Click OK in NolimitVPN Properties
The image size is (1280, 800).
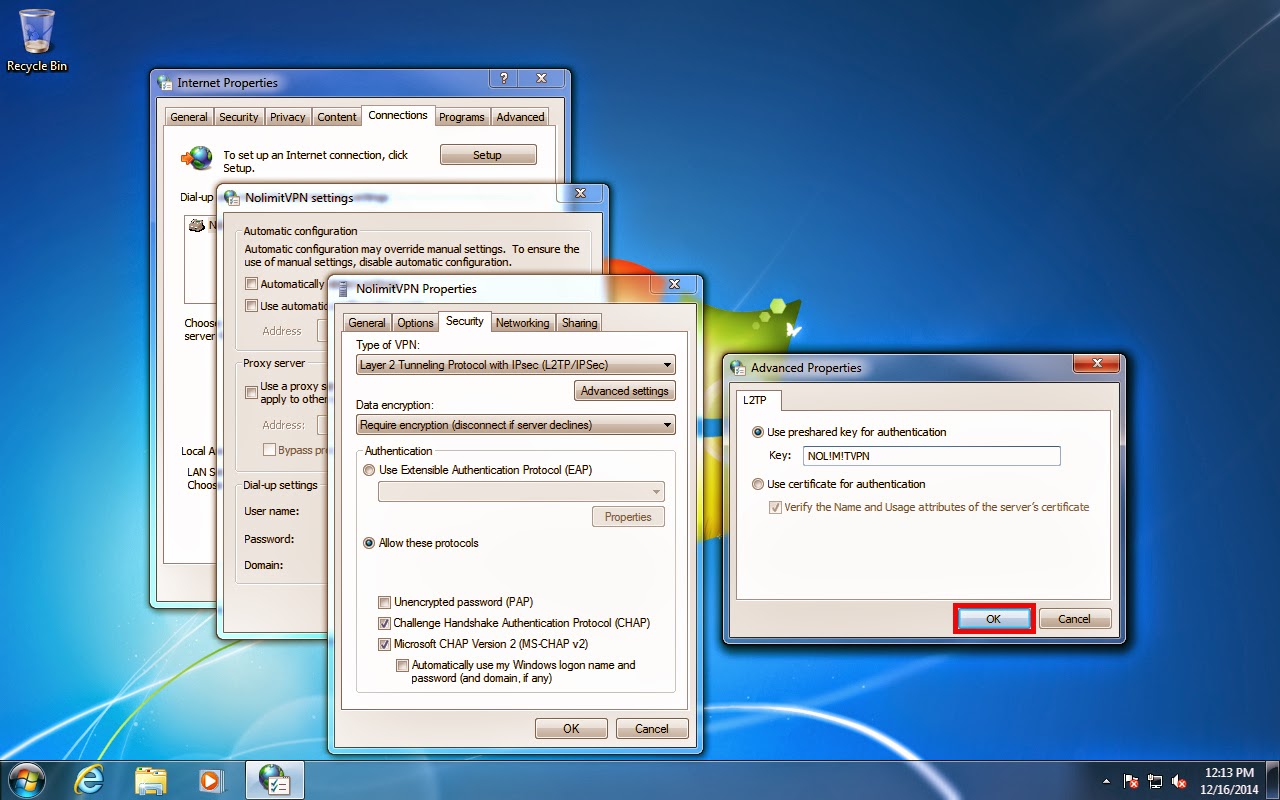point(571,729)
